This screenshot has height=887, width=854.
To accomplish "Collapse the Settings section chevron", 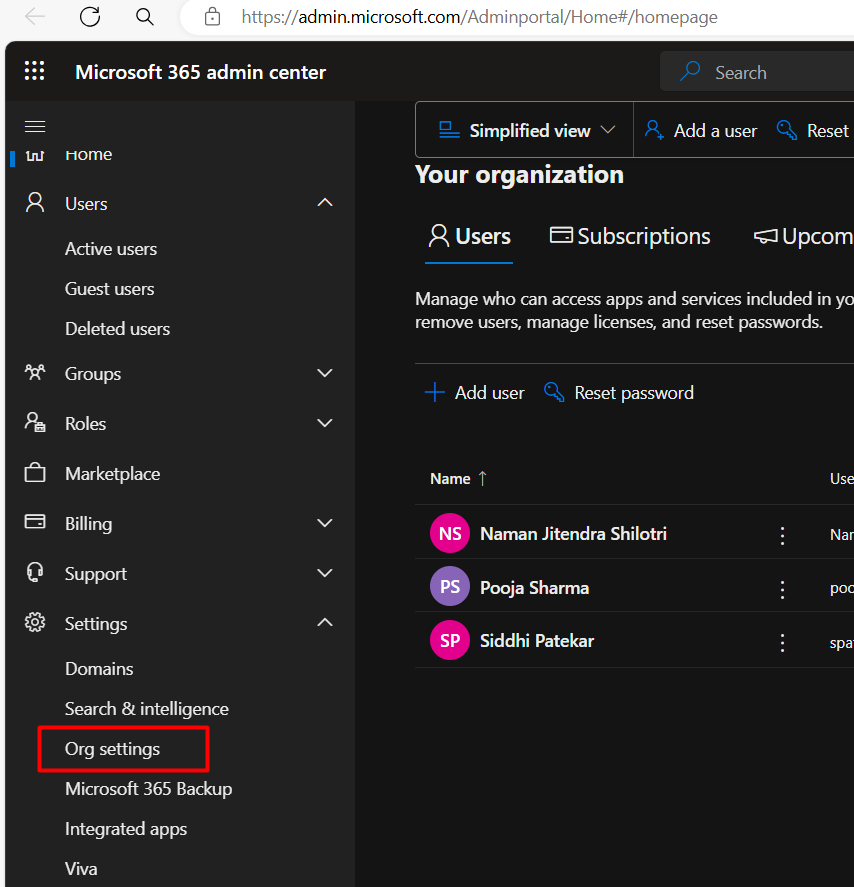I will click(x=325, y=622).
